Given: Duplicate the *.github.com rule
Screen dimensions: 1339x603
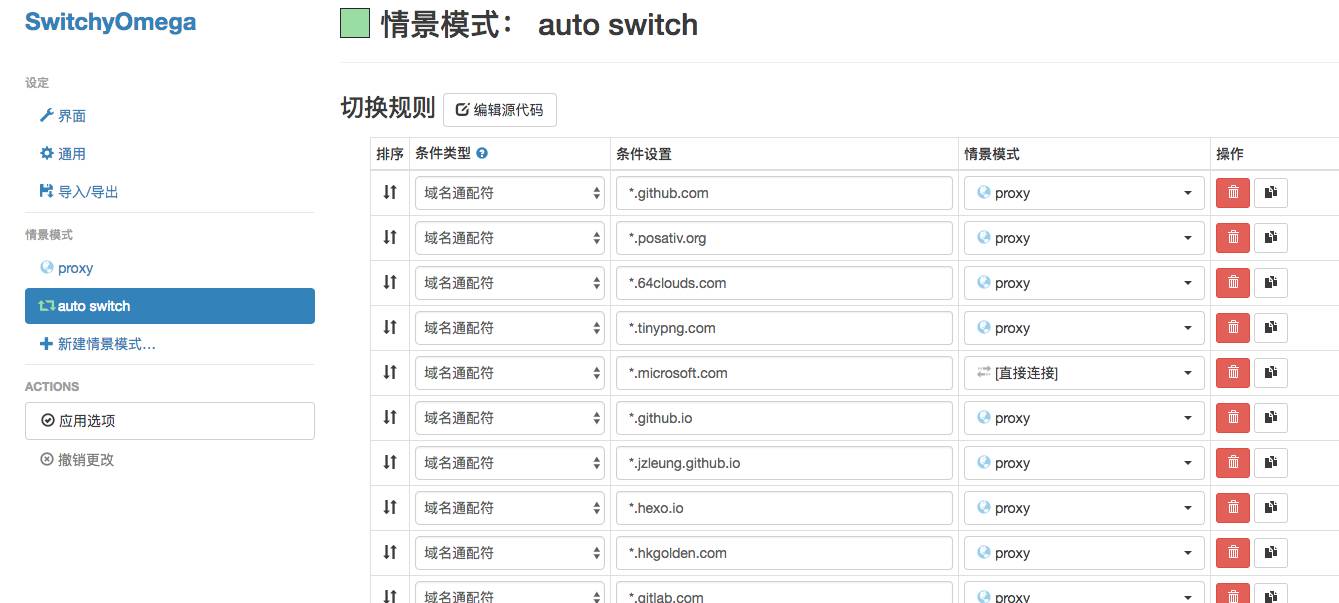Looking at the screenshot, I should tap(1271, 193).
